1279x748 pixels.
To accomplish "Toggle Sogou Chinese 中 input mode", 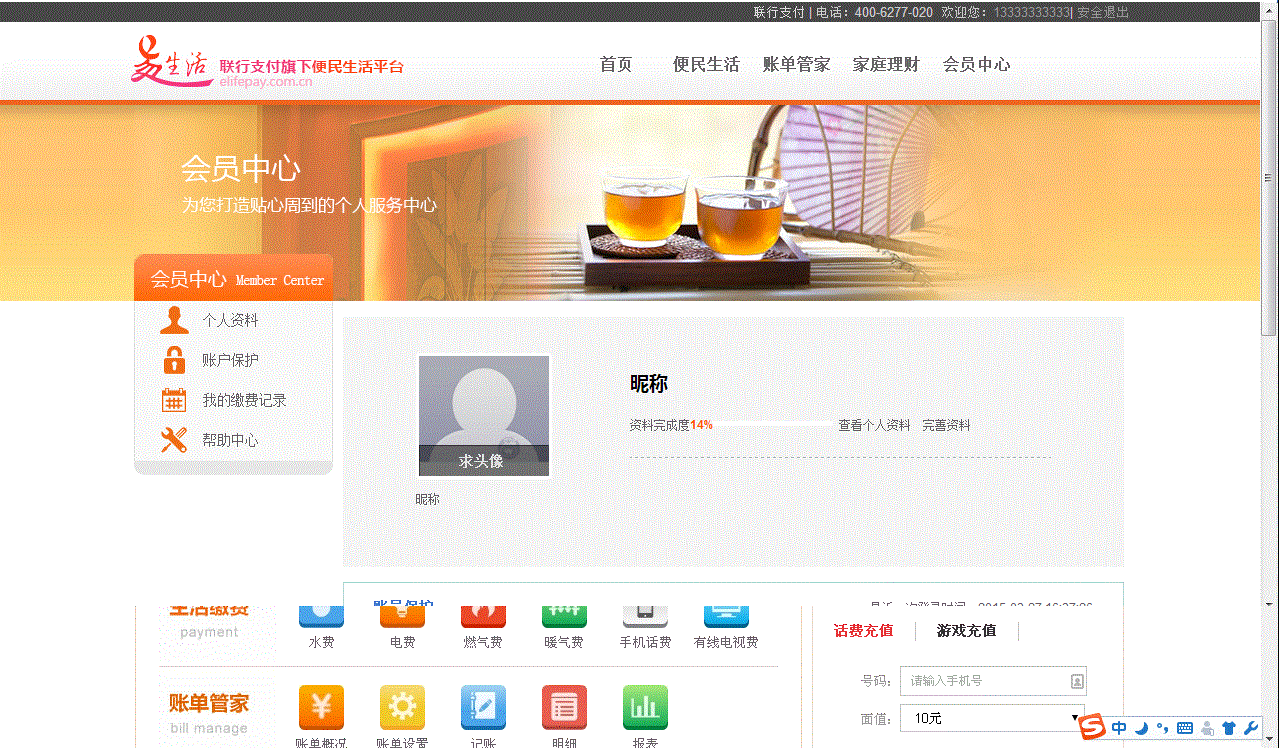I will point(1119,728).
